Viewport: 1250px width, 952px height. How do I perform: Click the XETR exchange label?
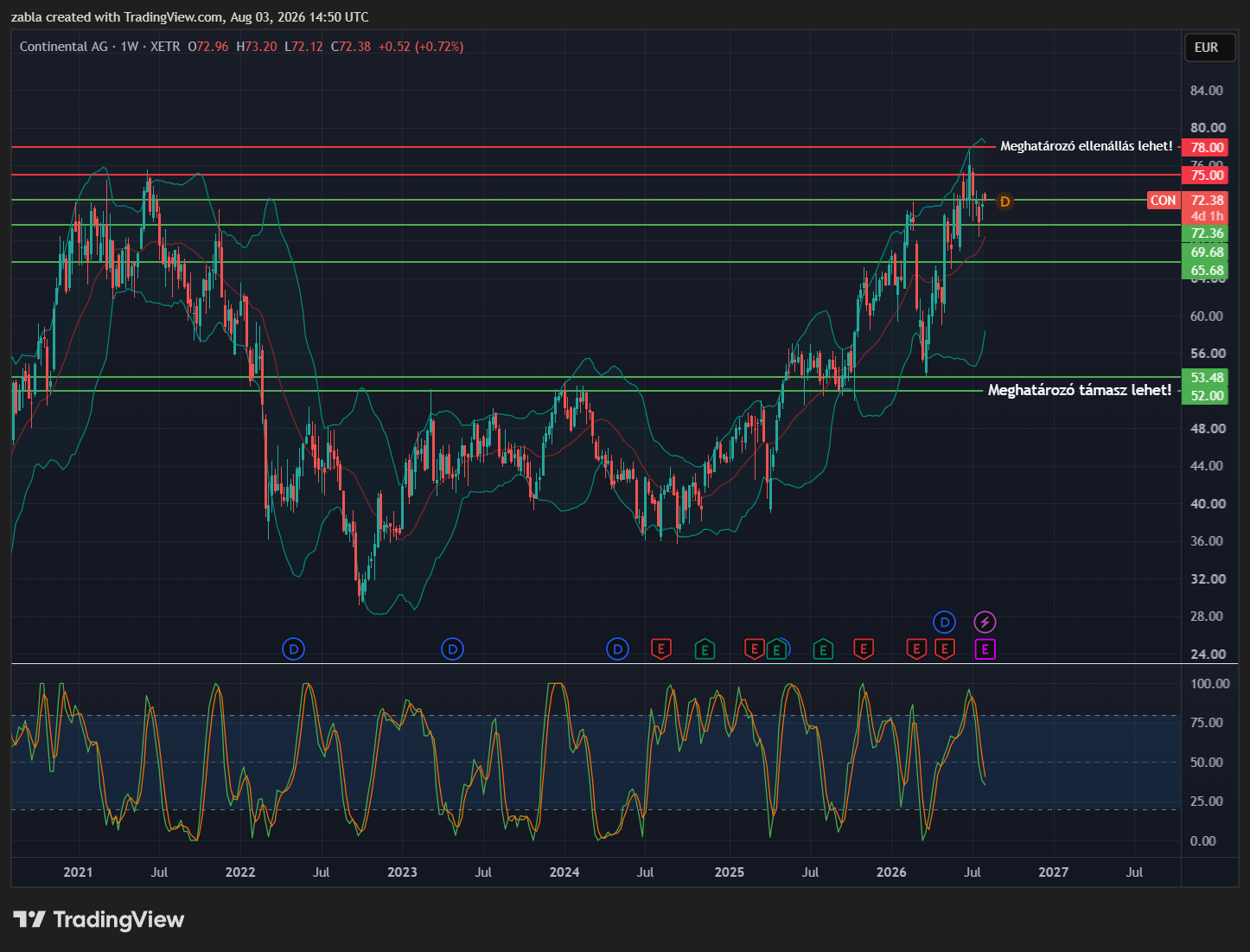pos(165,47)
